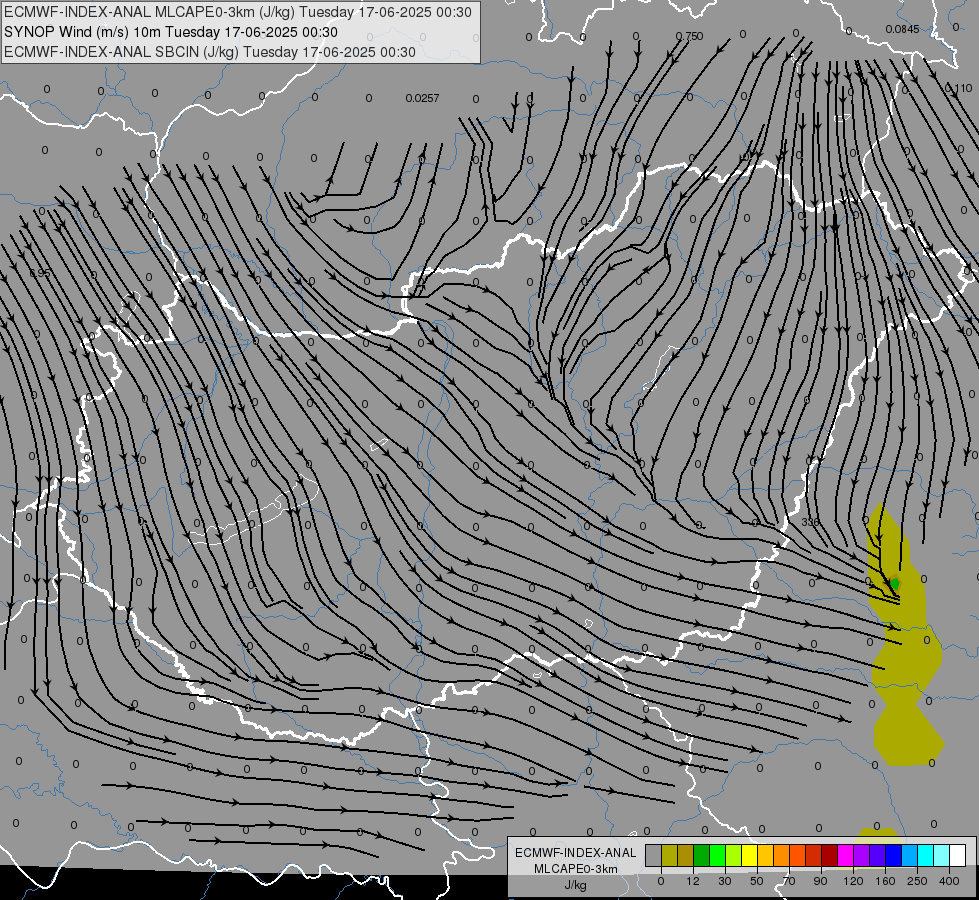Image resolution: width=979 pixels, height=900 pixels.
Task: Choose the dark green legend swatch
Action: 702,855
